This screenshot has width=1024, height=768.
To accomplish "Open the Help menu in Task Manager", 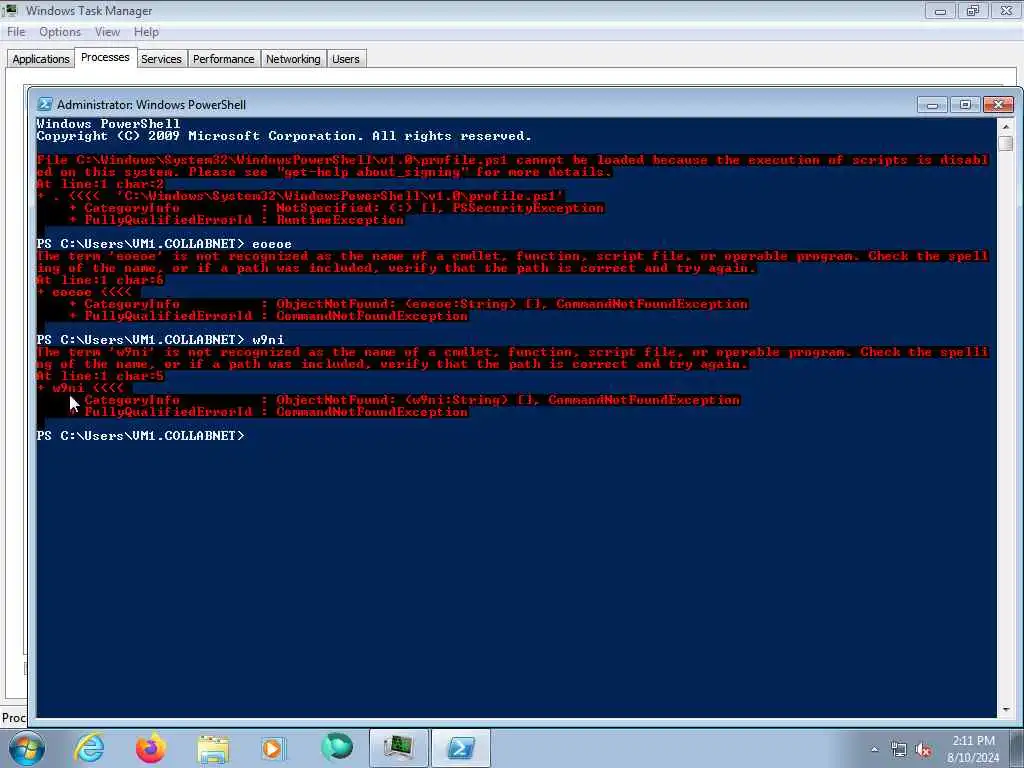I will pos(146,32).
